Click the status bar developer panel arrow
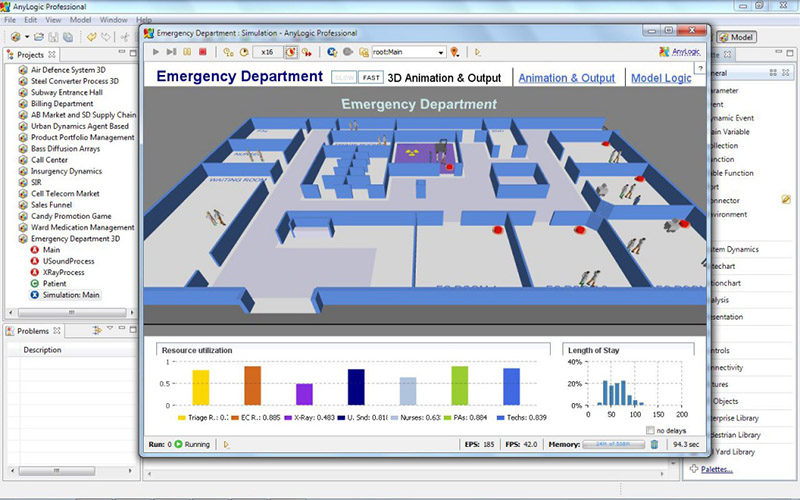Viewport: 800px width, 500px height. point(227,444)
